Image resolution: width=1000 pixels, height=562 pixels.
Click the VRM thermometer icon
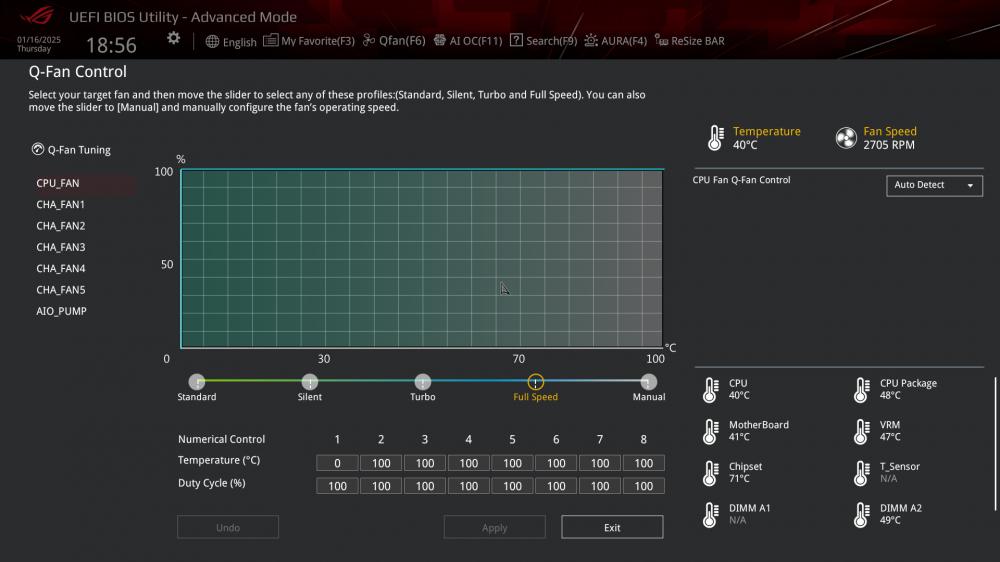pyautogui.click(x=862, y=431)
